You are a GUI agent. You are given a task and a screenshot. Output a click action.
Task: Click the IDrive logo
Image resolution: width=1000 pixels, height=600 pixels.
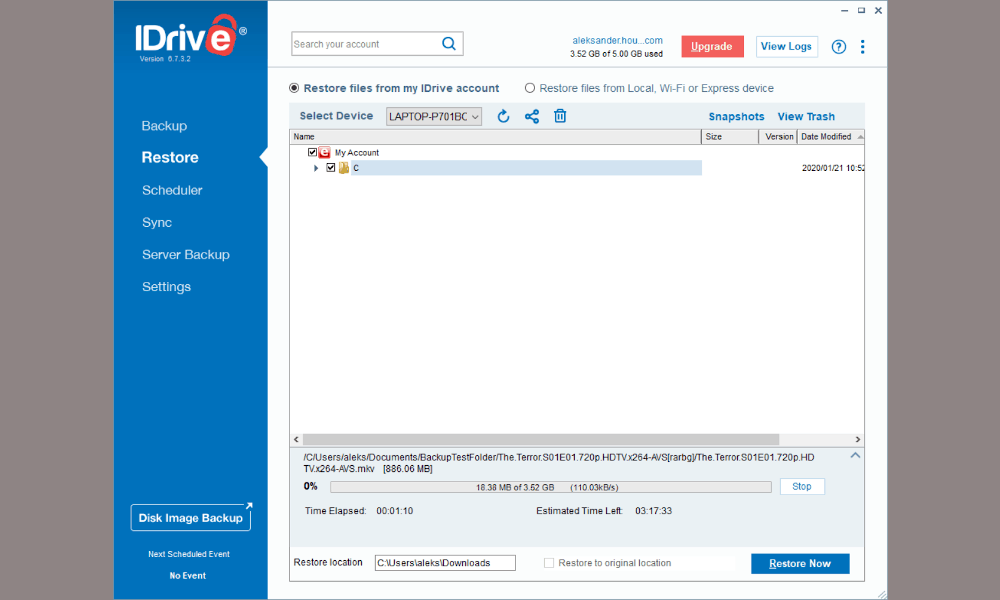click(190, 38)
